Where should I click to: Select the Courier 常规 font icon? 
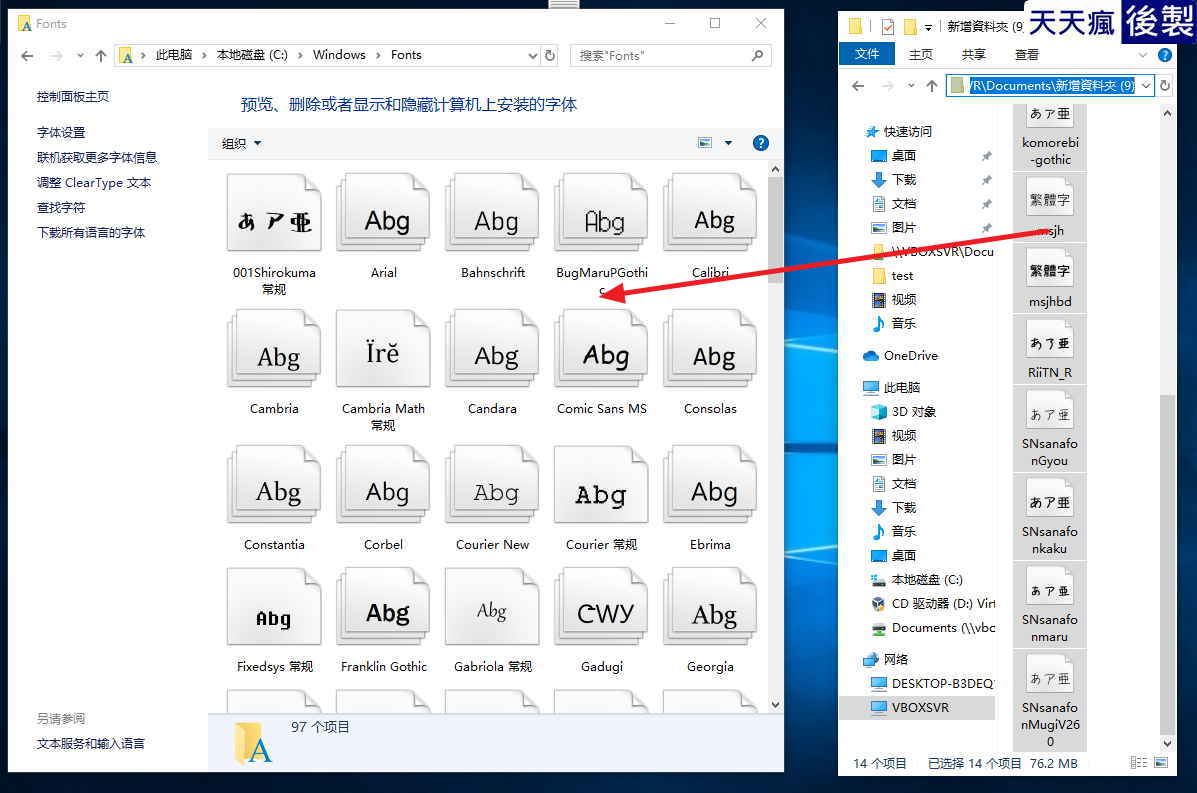click(x=602, y=486)
